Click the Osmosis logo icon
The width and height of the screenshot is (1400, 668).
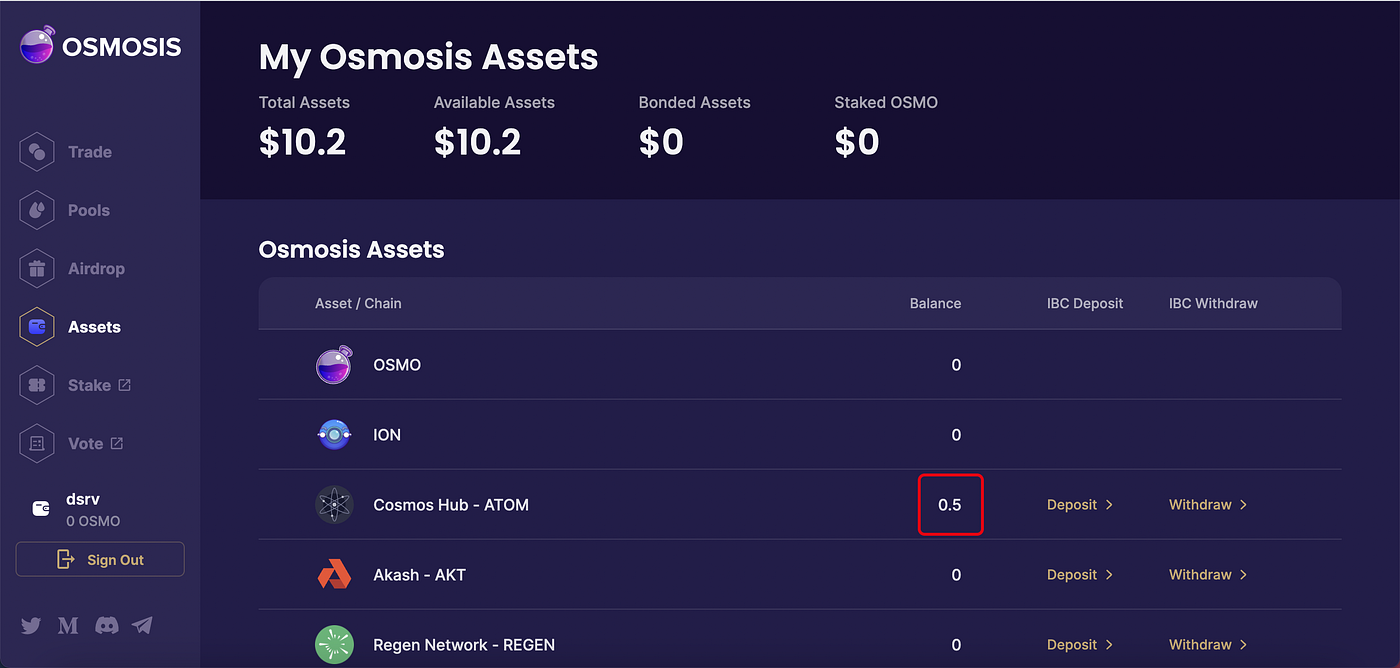click(37, 46)
